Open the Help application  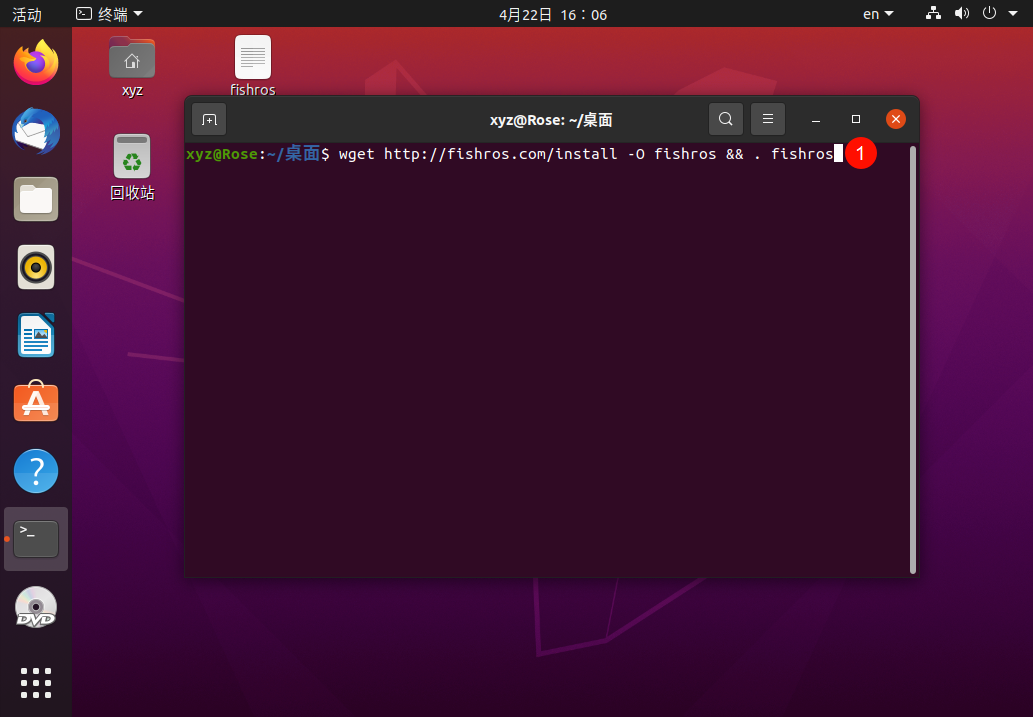click(x=36, y=471)
